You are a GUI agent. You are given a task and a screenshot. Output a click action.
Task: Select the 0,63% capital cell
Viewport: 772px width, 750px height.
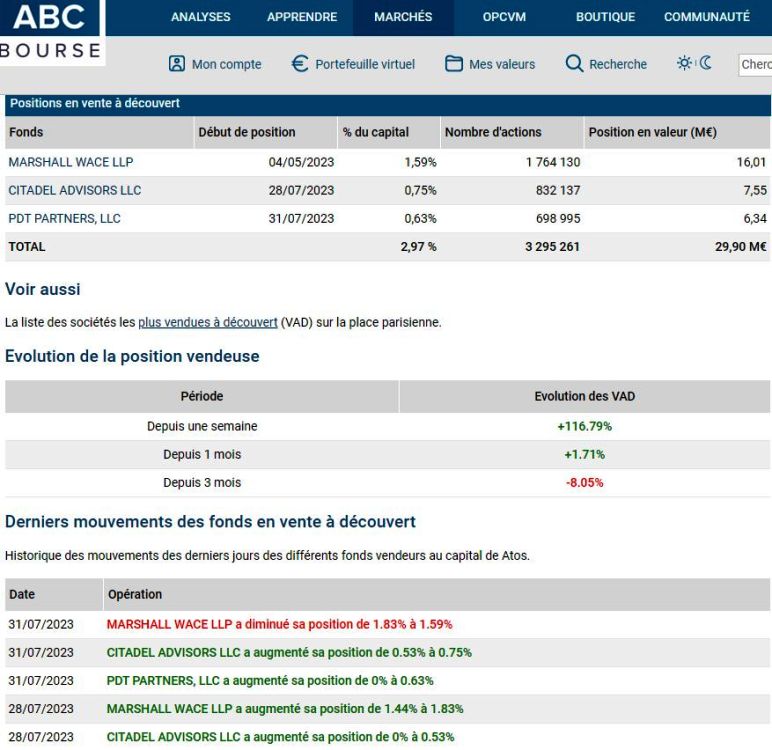click(420, 218)
